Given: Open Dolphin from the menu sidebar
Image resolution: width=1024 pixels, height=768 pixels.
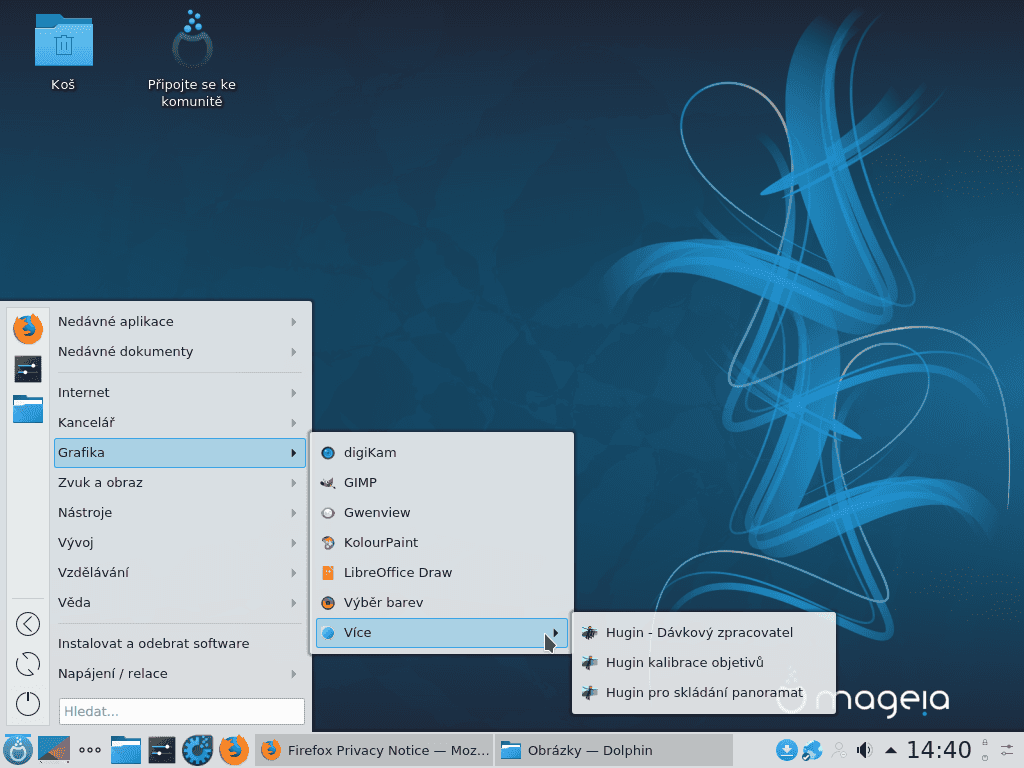Looking at the screenshot, I should click(x=27, y=409).
